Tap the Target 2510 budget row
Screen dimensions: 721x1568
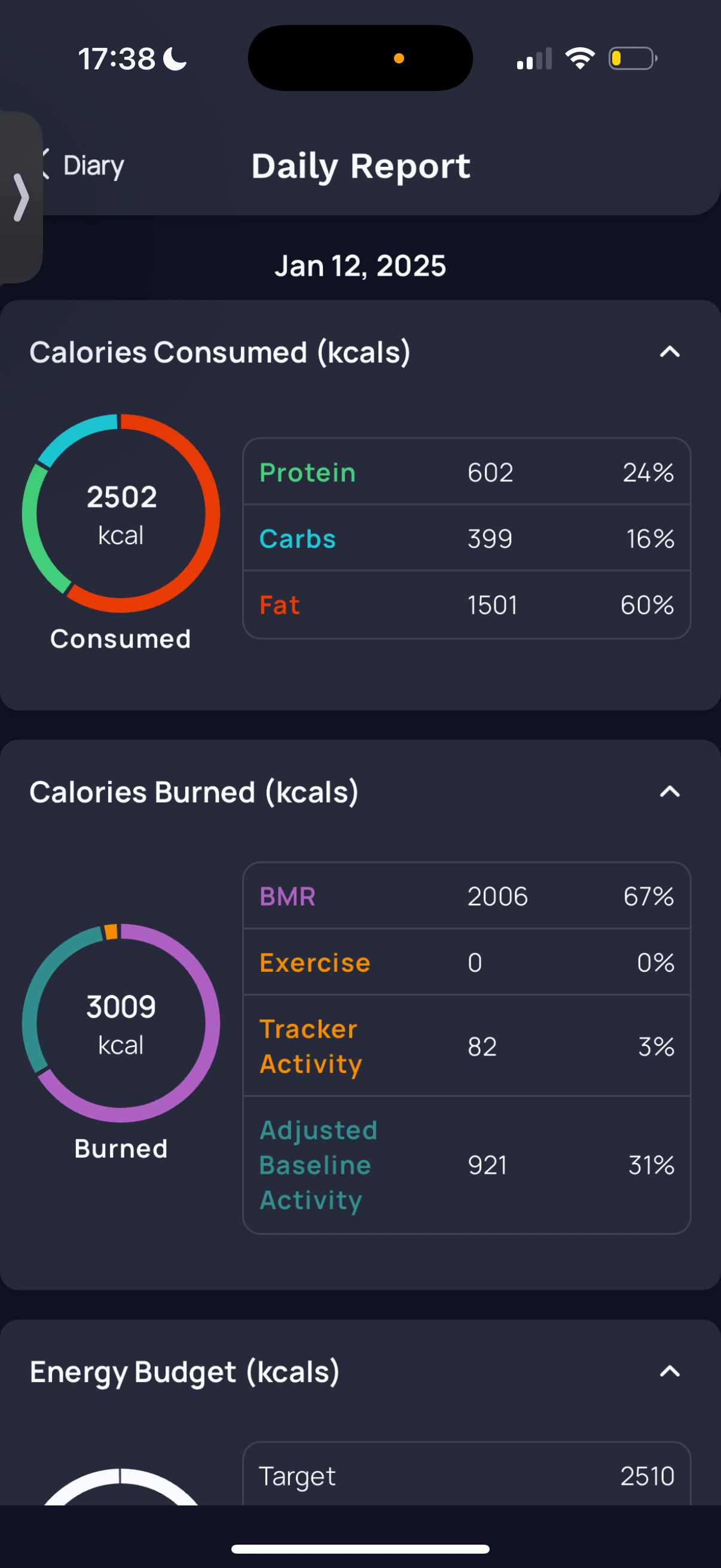click(466, 1475)
